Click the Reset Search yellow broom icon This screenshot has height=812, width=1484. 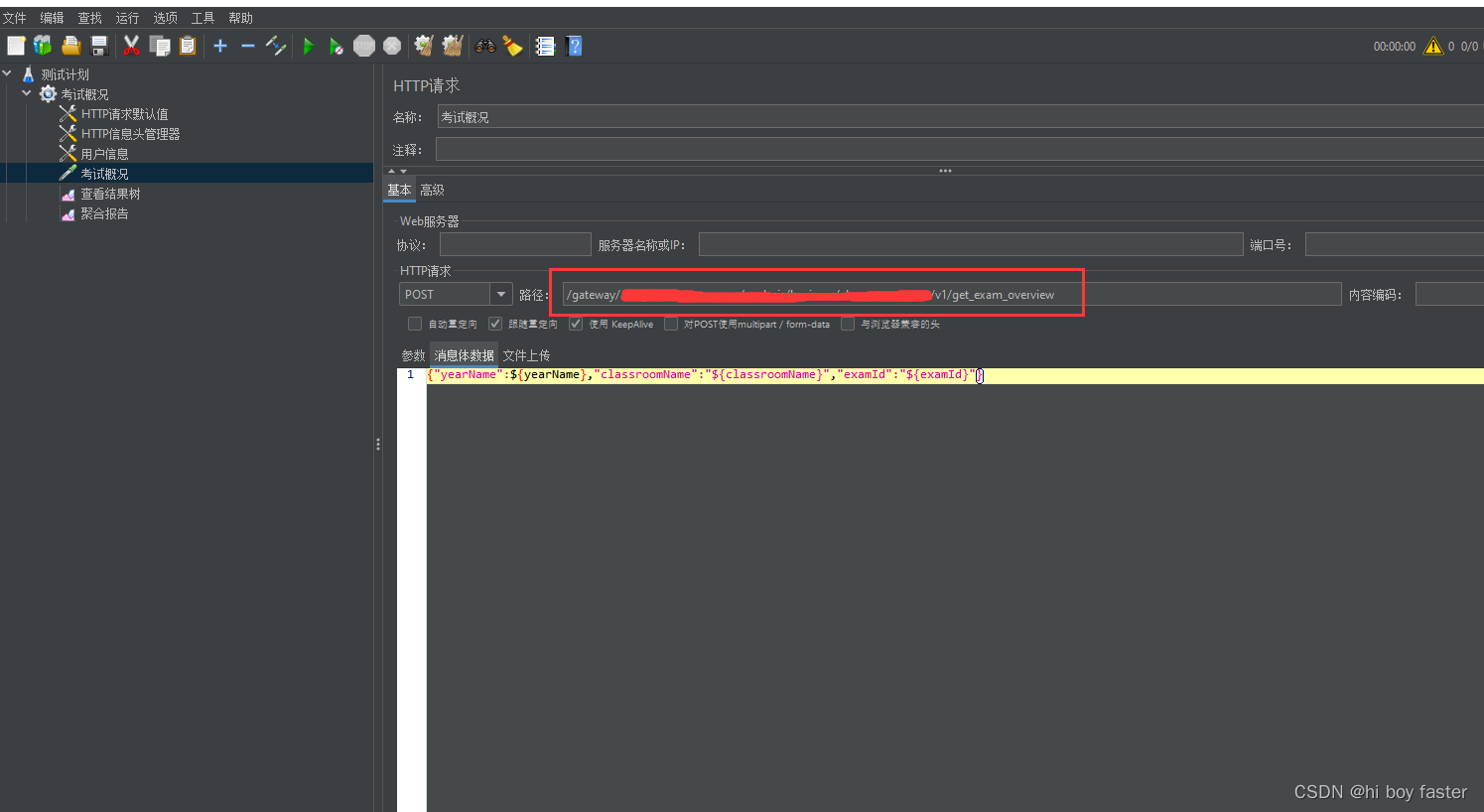tap(512, 46)
